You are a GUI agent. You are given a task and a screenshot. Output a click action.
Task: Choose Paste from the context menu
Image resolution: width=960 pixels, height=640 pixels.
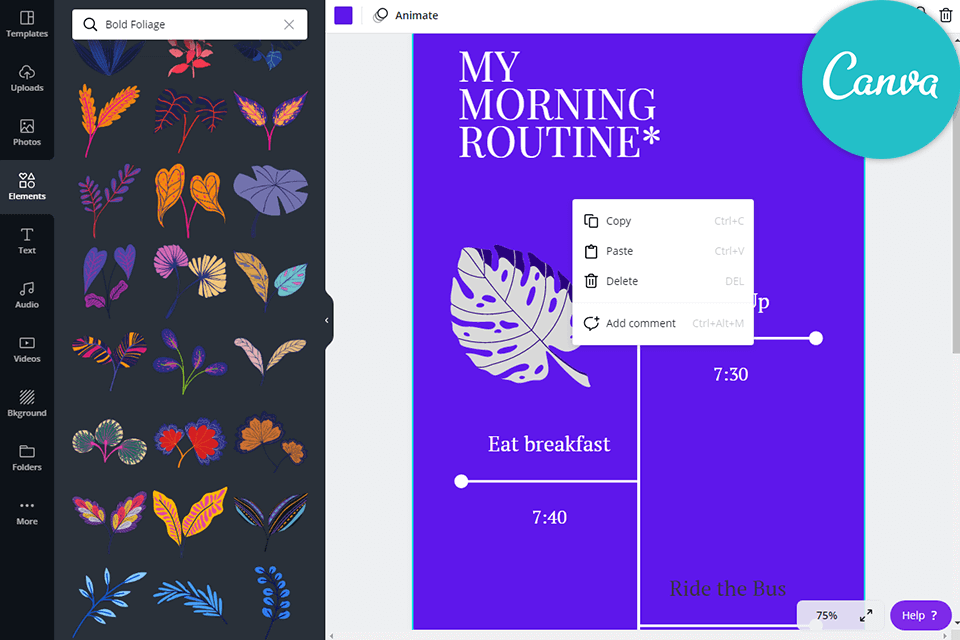(663, 251)
